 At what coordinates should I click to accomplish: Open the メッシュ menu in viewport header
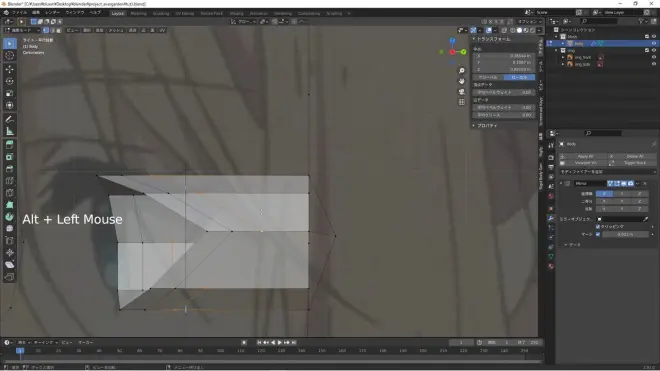[116, 30]
